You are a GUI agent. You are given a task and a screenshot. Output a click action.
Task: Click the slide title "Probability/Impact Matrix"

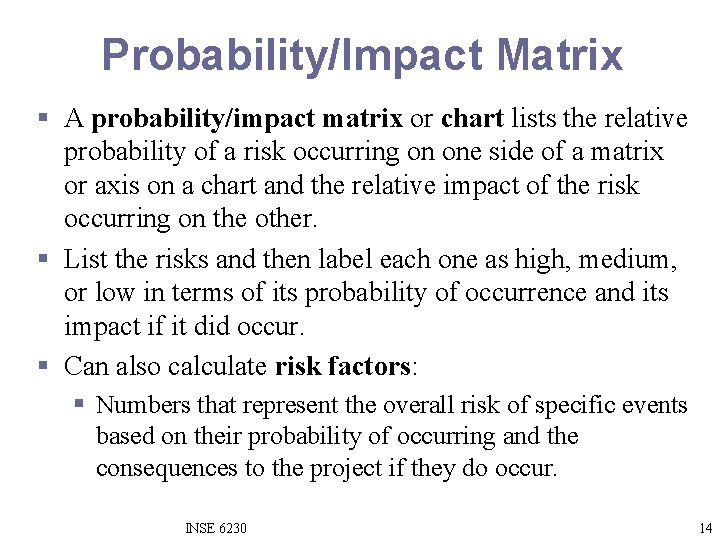coord(362,55)
